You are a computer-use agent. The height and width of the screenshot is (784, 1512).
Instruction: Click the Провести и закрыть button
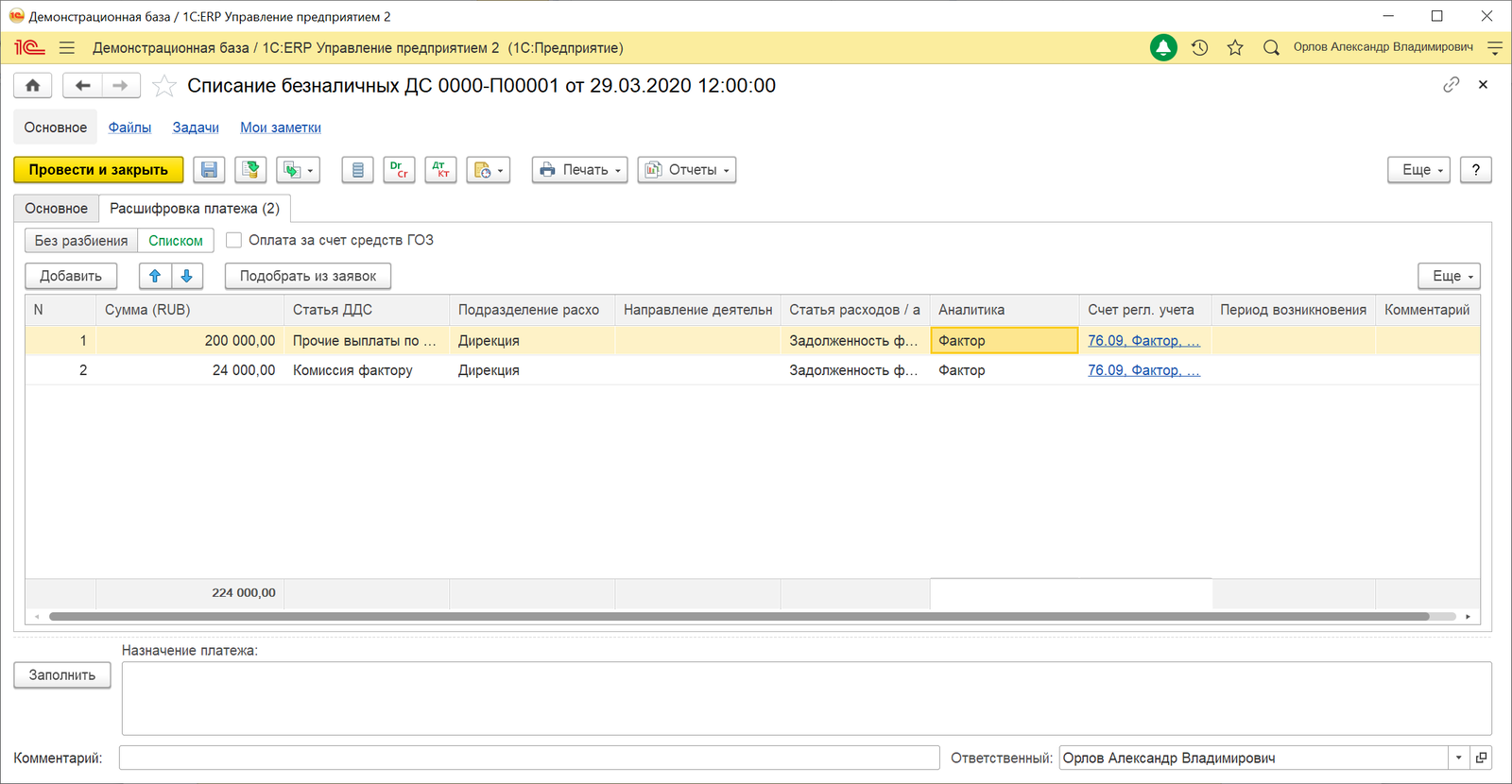point(98,170)
